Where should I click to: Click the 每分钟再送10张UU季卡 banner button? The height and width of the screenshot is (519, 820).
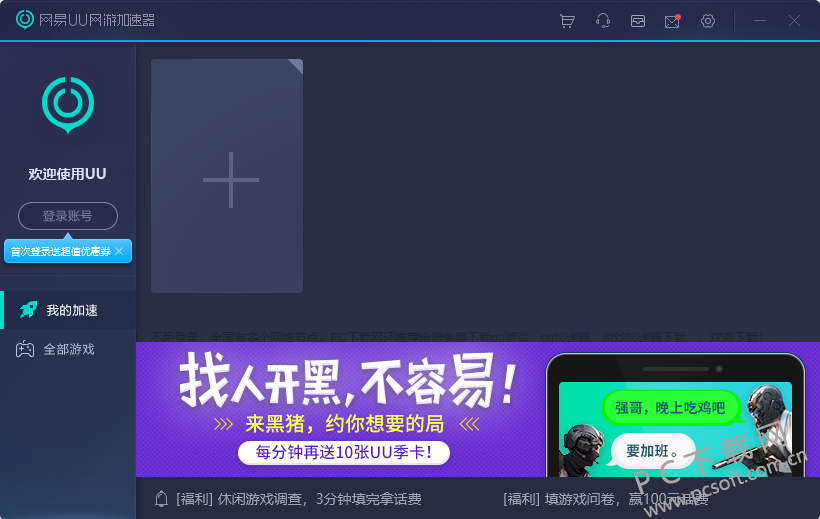[343, 453]
